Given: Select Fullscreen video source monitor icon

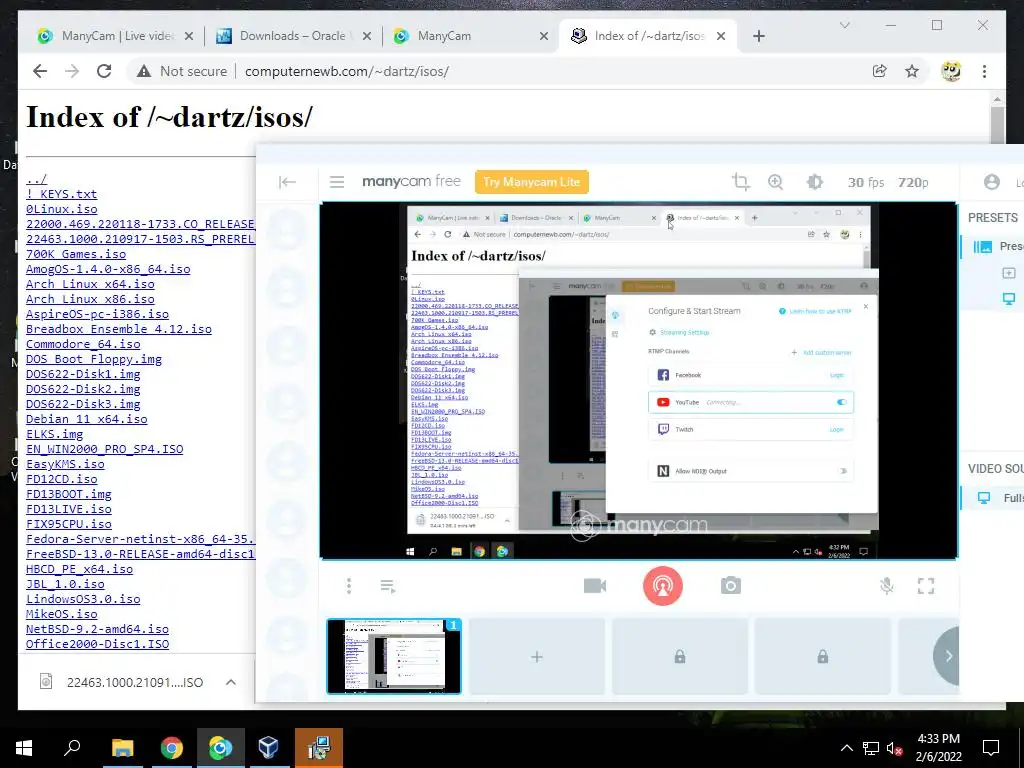Looking at the screenshot, I should coord(984,498).
